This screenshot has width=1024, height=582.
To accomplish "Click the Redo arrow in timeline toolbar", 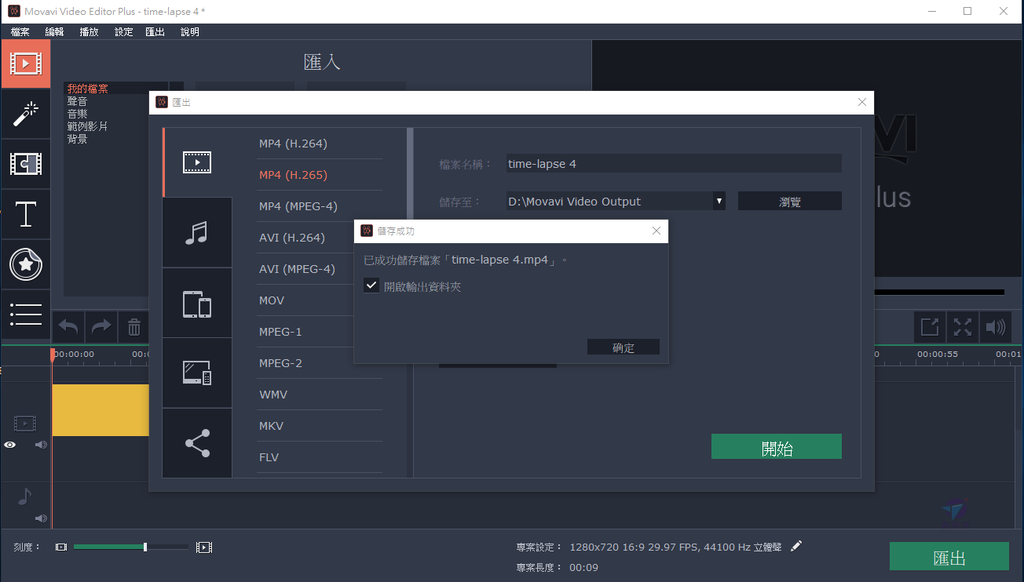I will [x=101, y=327].
